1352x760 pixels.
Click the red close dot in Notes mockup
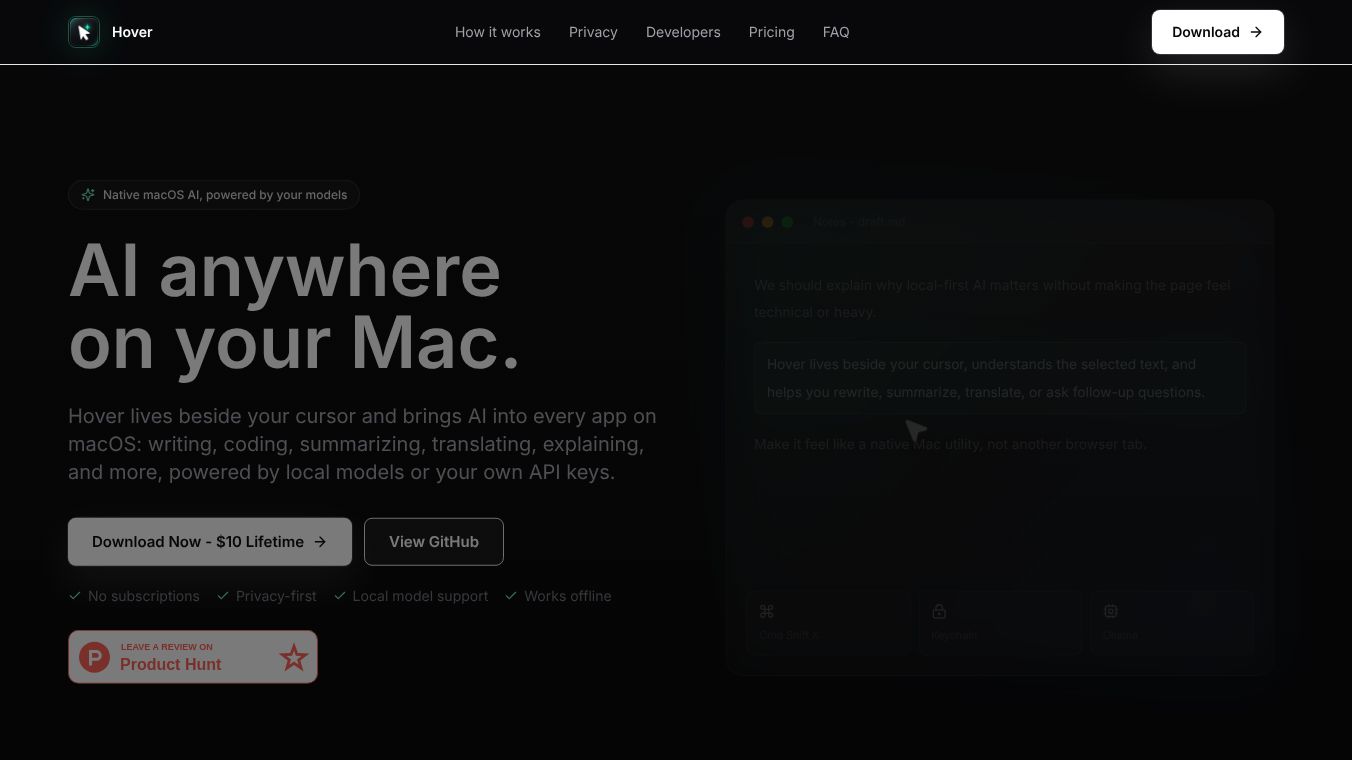pos(748,222)
